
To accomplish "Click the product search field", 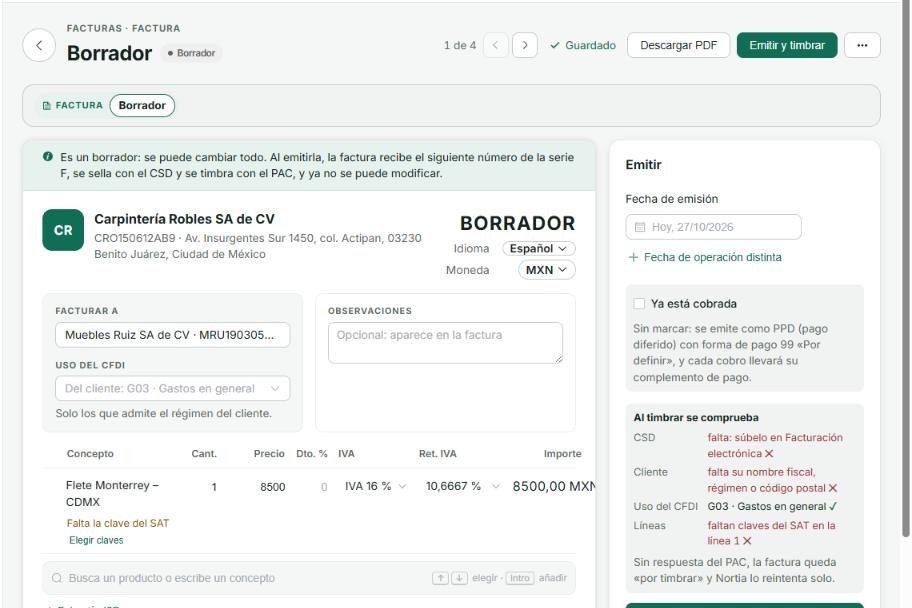I will tap(309, 578).
